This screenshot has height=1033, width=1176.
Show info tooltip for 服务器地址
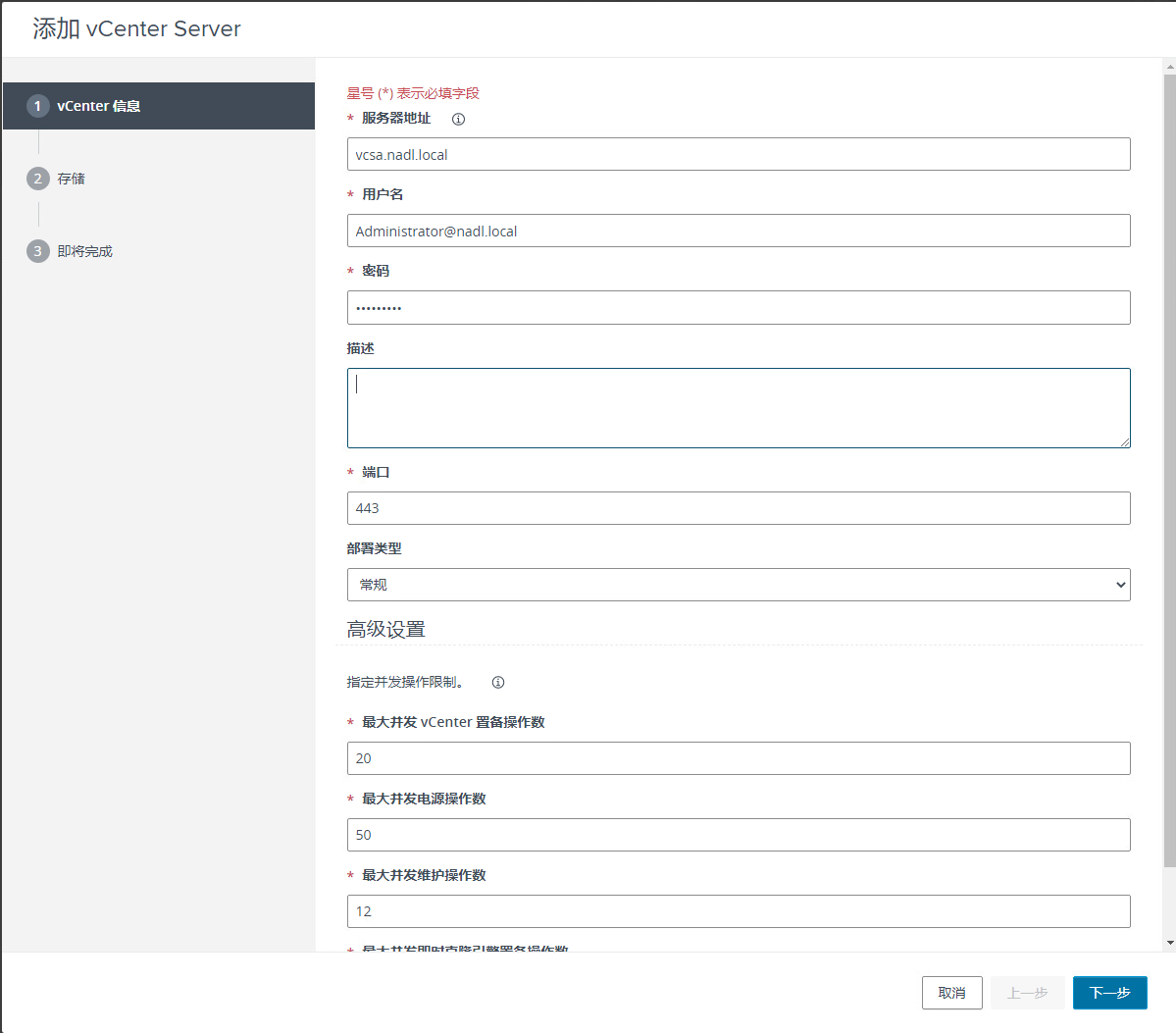tap(458, 119)
